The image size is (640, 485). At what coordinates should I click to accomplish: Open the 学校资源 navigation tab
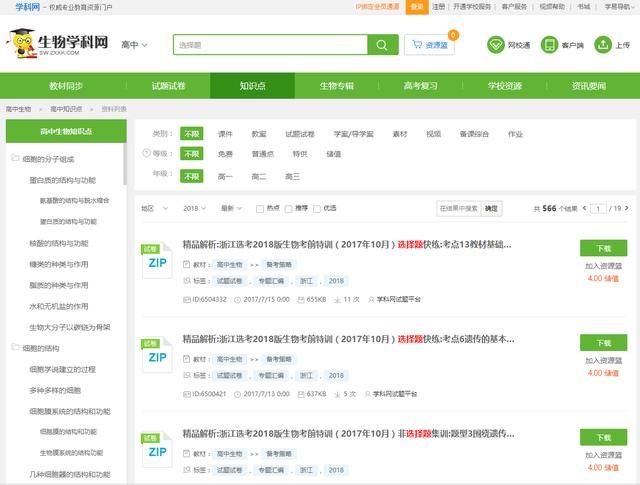505,86
